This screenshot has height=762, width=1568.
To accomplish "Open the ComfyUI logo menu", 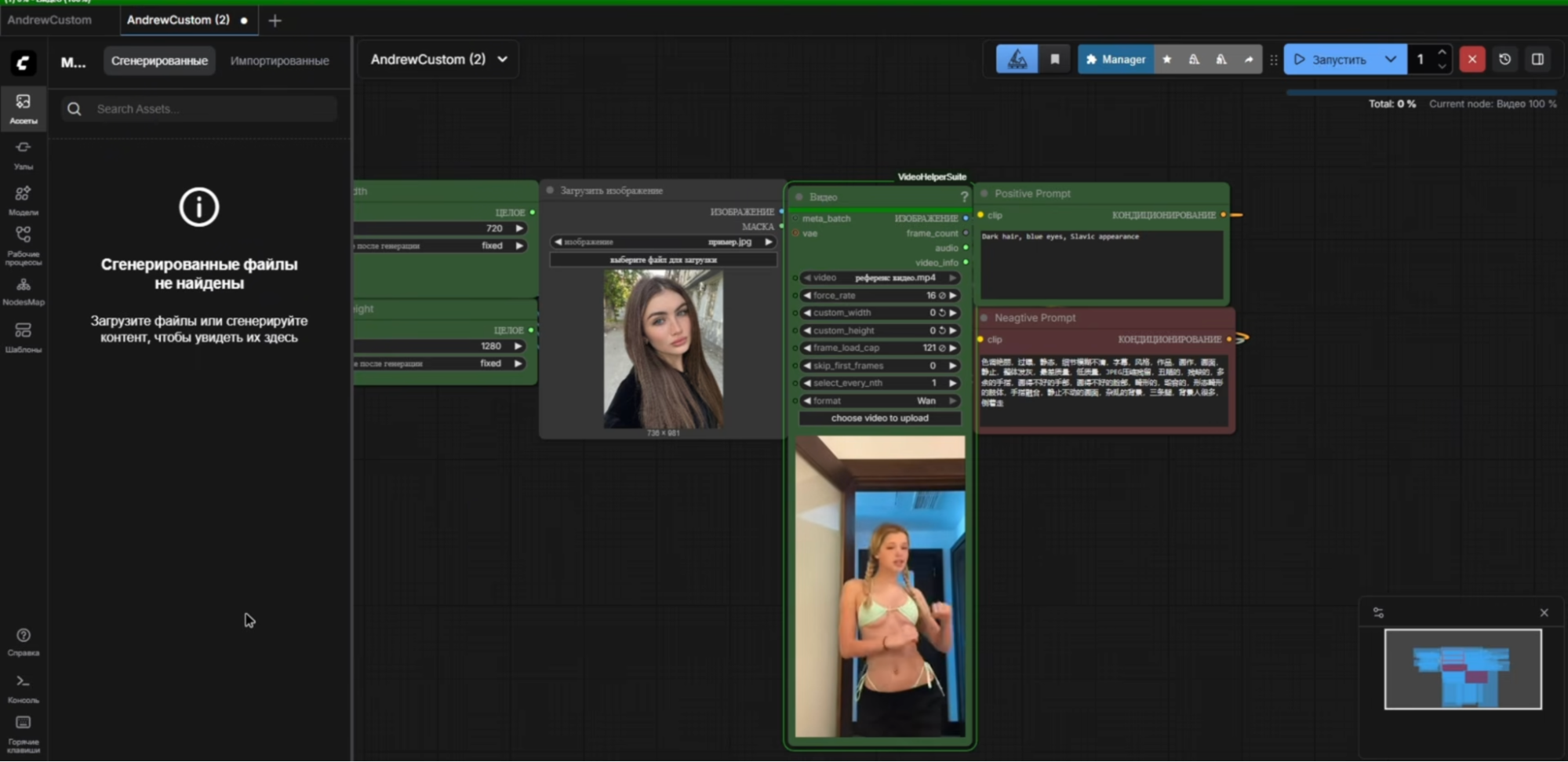I will click(x=23, y=63).
